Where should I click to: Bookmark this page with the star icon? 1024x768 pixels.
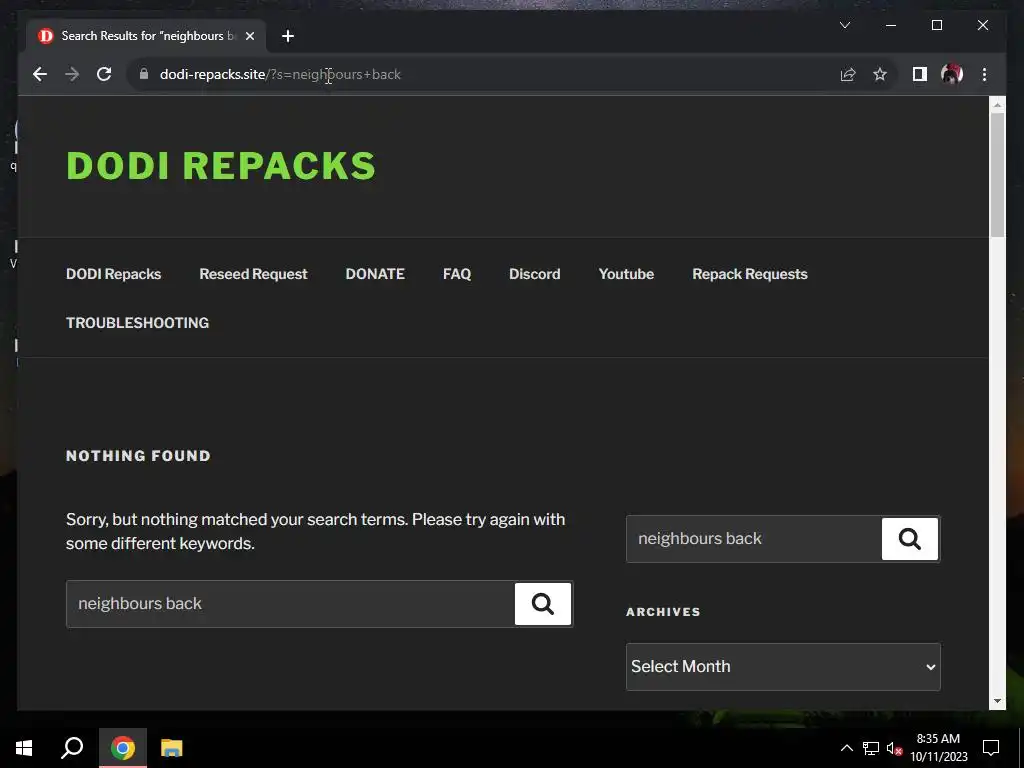[x=880, y=74]
